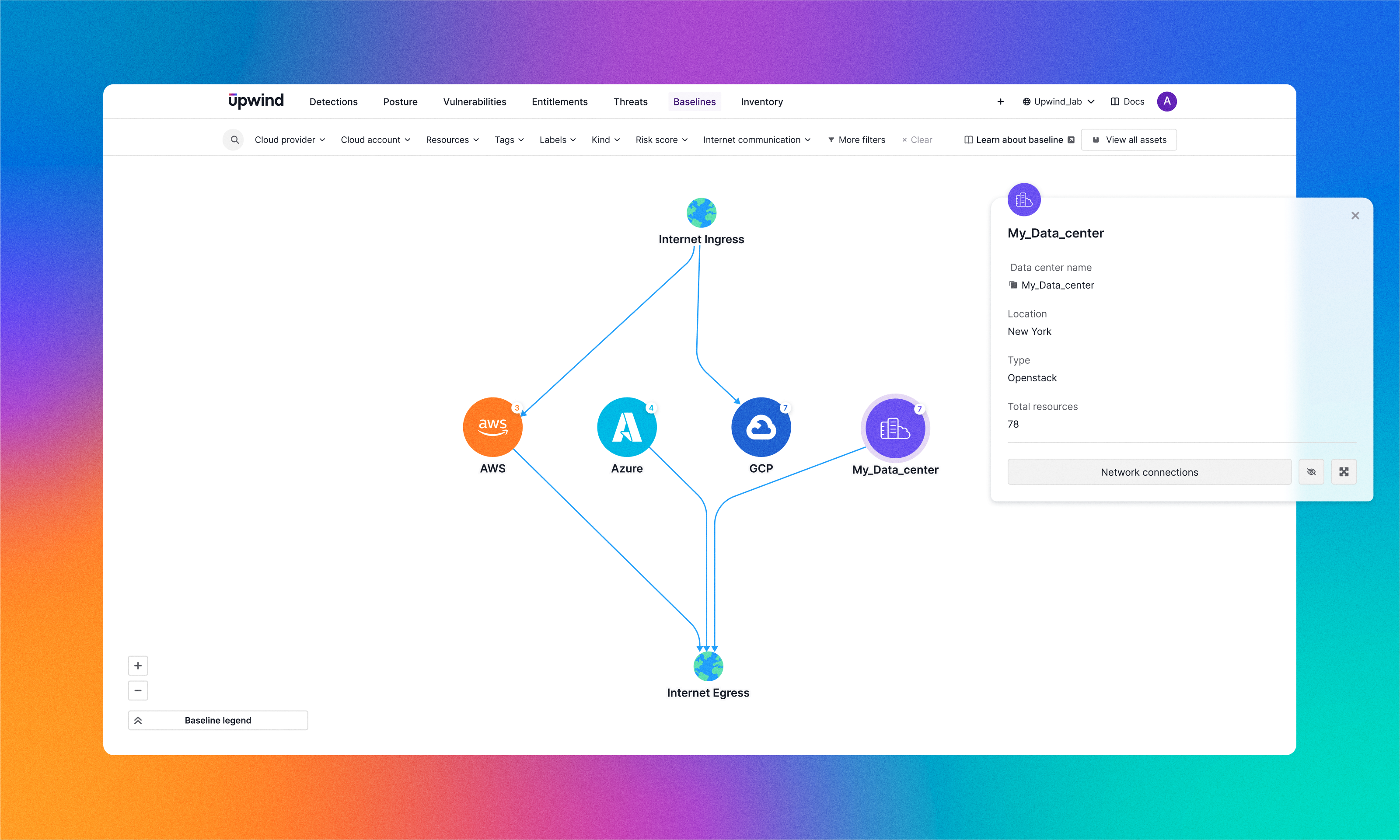Click the zoom out control on the map

(x=138, y=690)
